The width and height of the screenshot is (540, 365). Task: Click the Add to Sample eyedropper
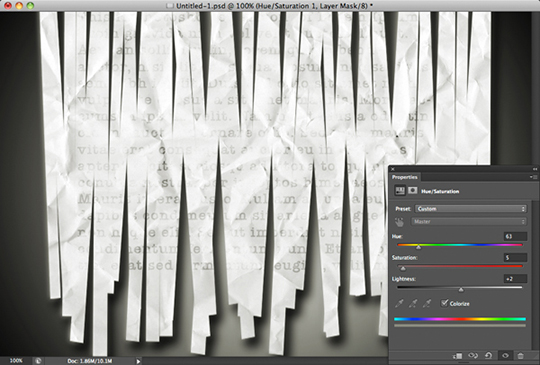coord(413,303)
